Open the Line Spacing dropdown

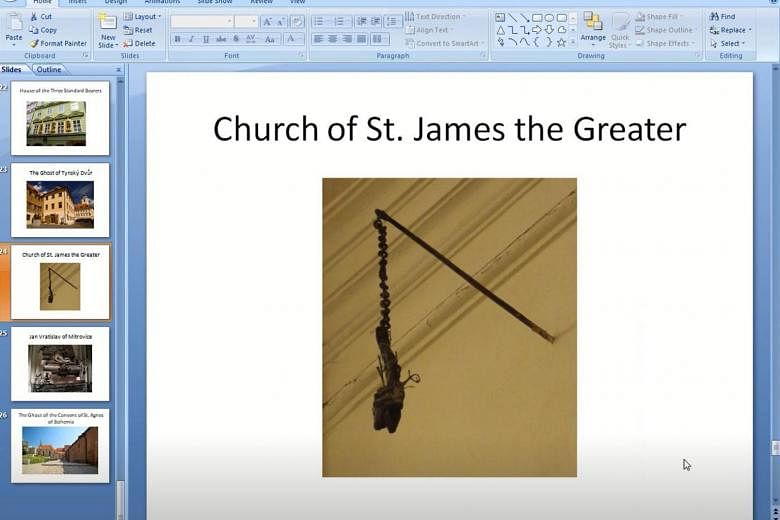tap(392, 21)
